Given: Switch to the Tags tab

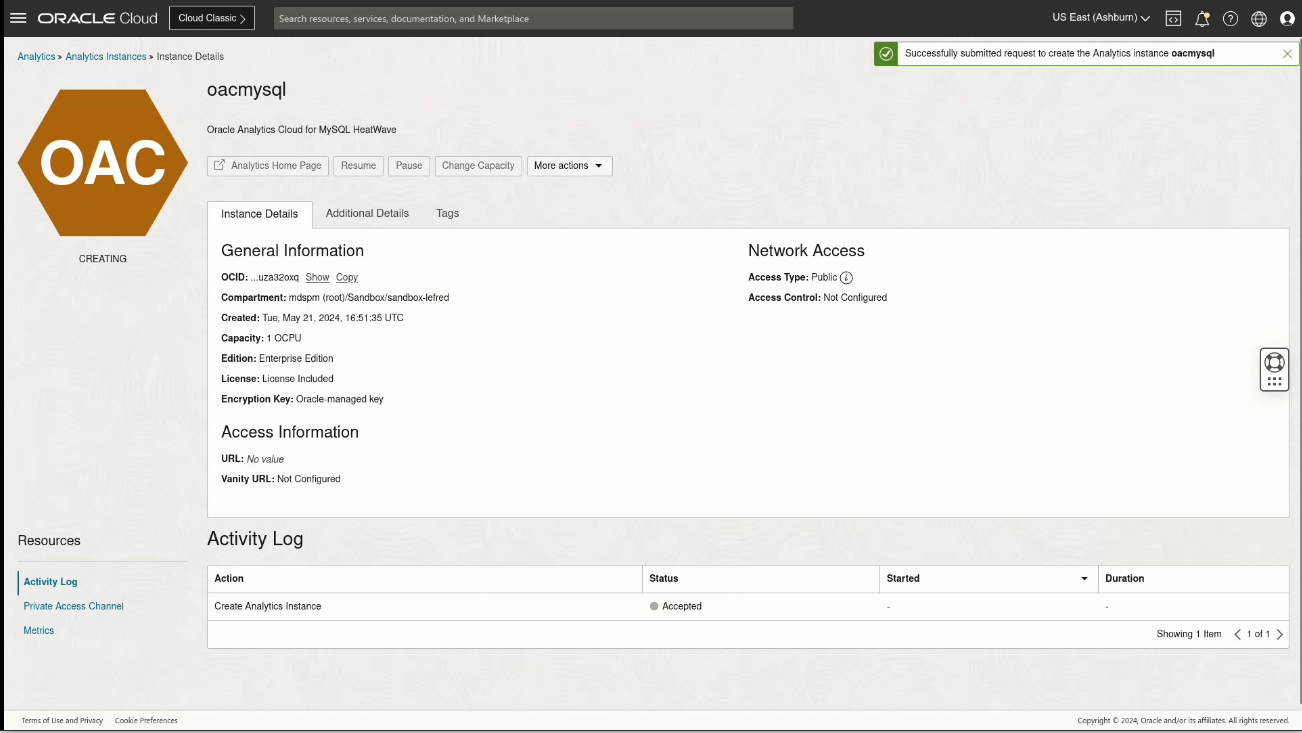Looking at the screenshot, I should [x=447, y=213].
